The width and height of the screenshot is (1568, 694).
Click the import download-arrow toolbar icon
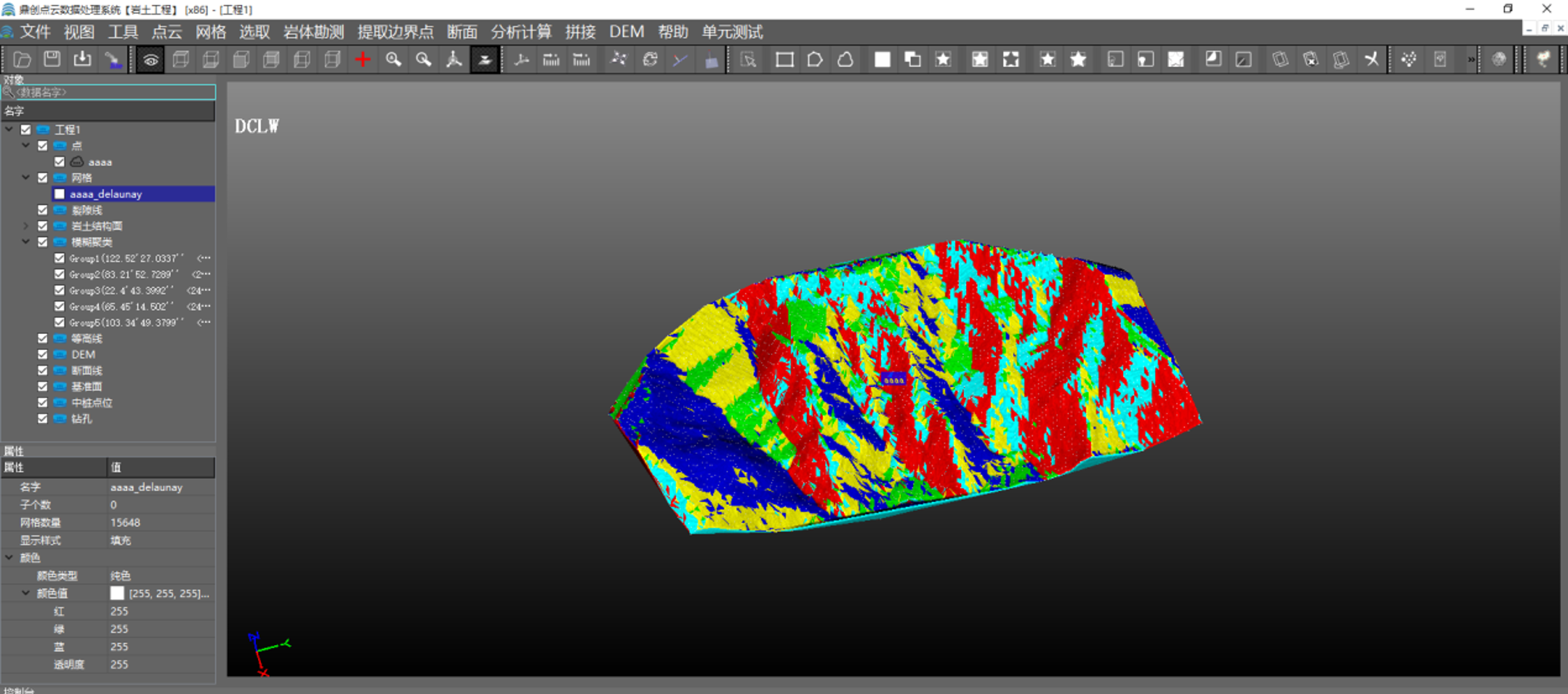[x=82, y=60]
